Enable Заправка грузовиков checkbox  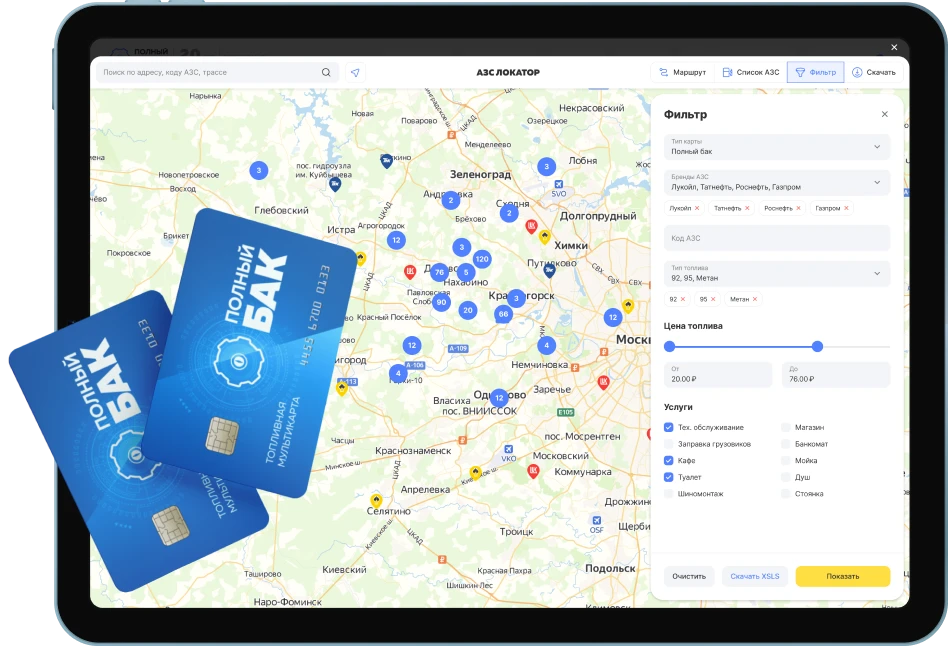click(668, 444)
